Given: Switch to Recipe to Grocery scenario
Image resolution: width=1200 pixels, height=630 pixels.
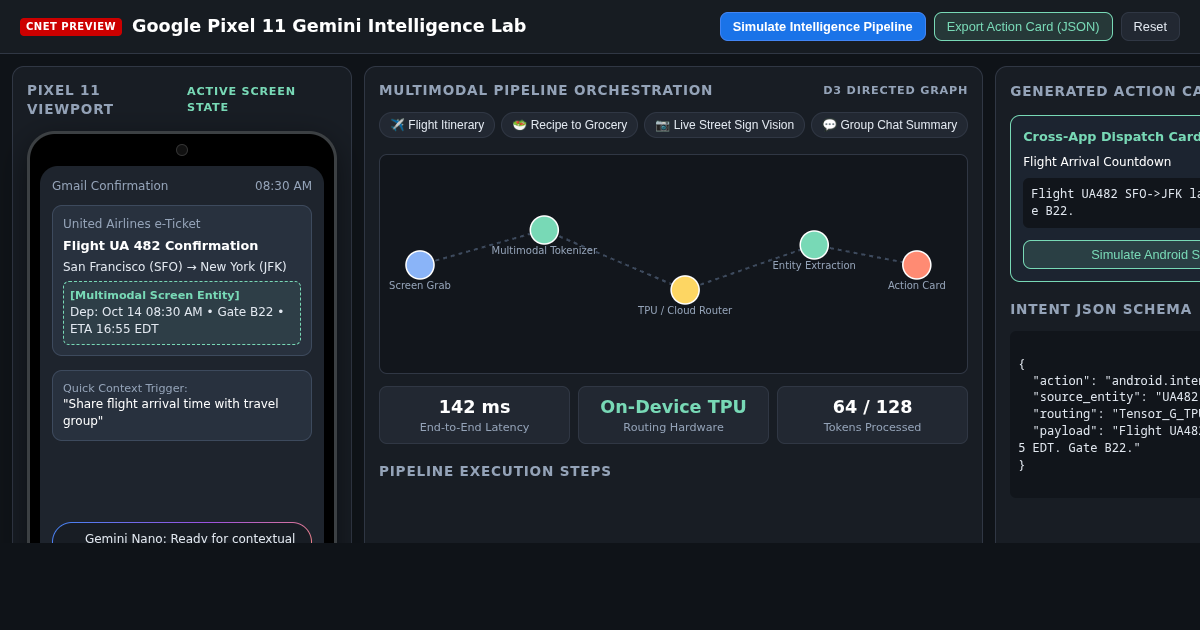Looking at the screenshot, I should pyautogui.click(x=569, y=125).
